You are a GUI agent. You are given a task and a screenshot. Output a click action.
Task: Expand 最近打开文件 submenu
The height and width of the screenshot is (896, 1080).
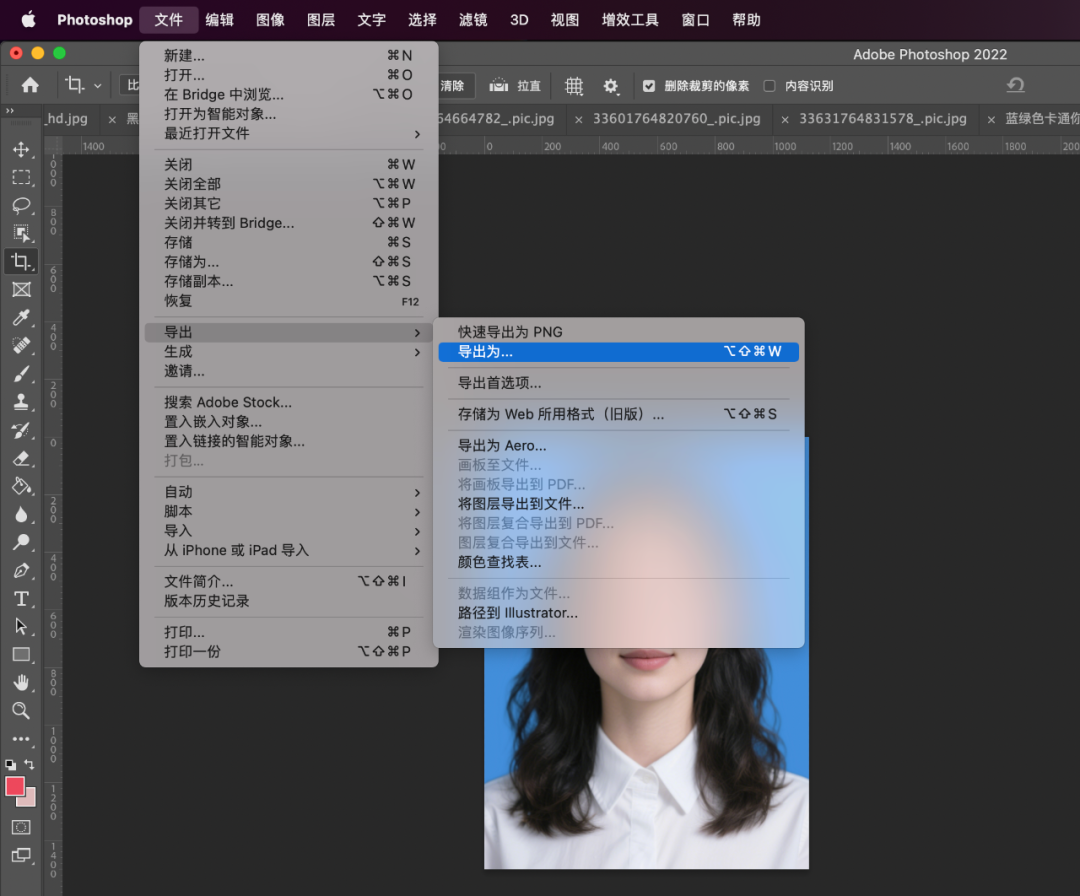(290, 134)
